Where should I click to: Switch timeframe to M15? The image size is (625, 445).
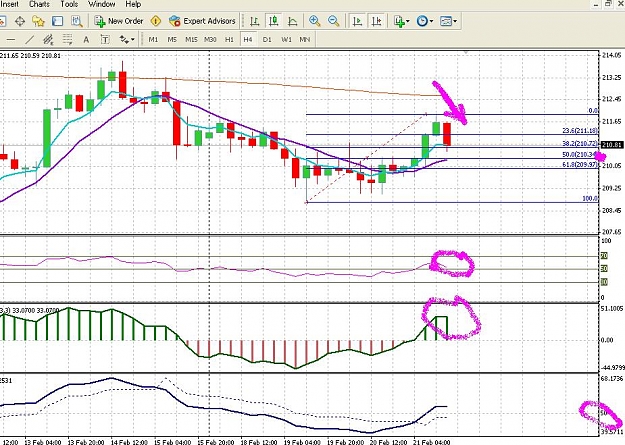click(x=191, y=39)
